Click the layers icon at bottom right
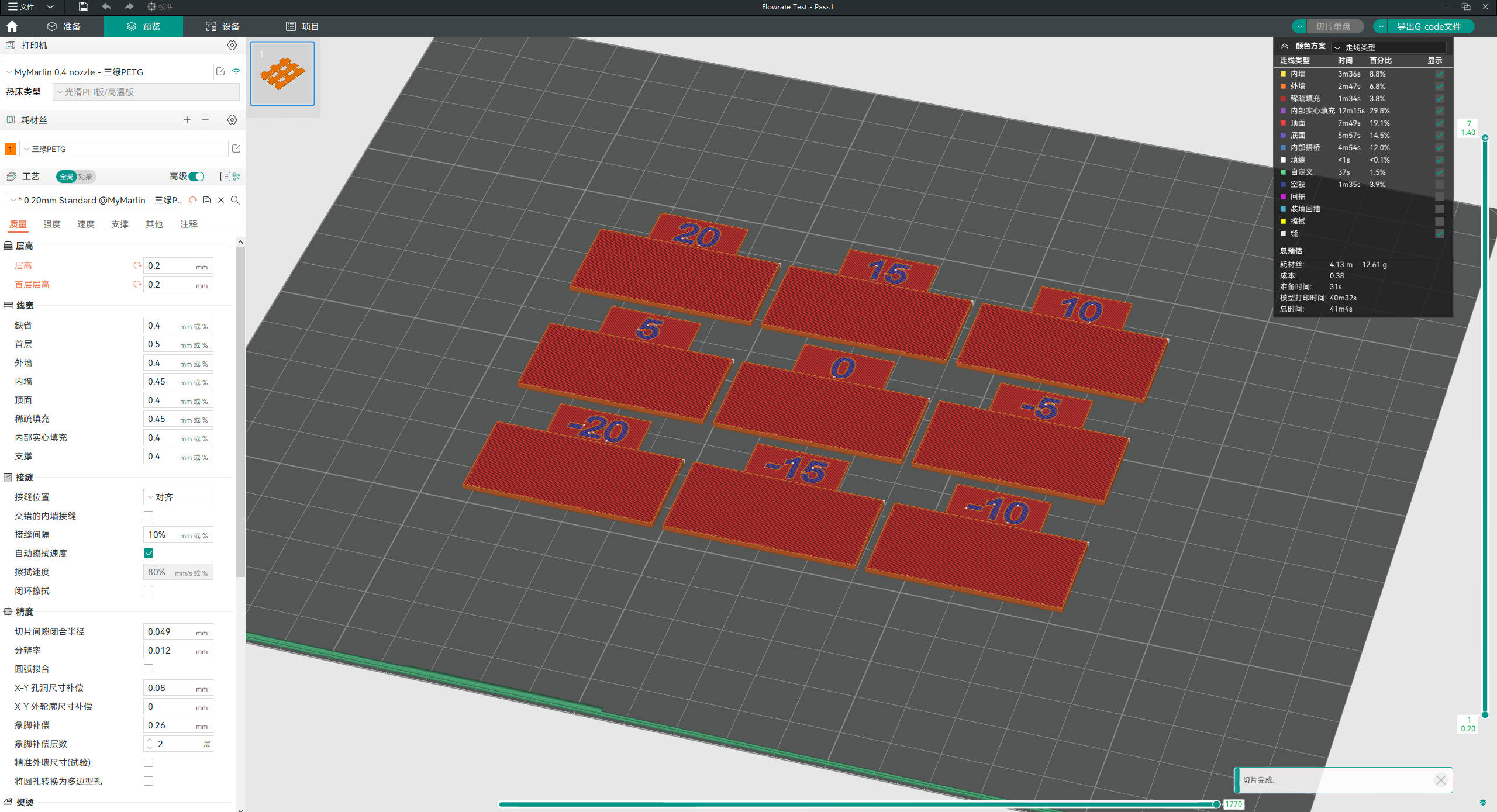 (x=1483, y=803)
